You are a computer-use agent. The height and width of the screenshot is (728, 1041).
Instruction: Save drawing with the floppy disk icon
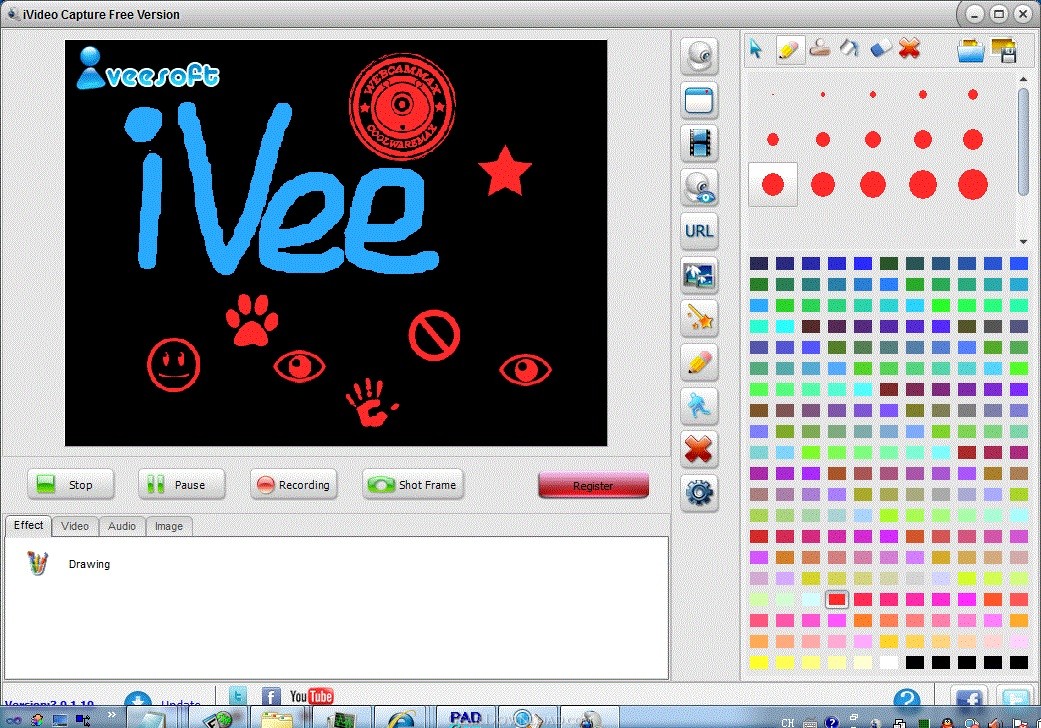1004,50
